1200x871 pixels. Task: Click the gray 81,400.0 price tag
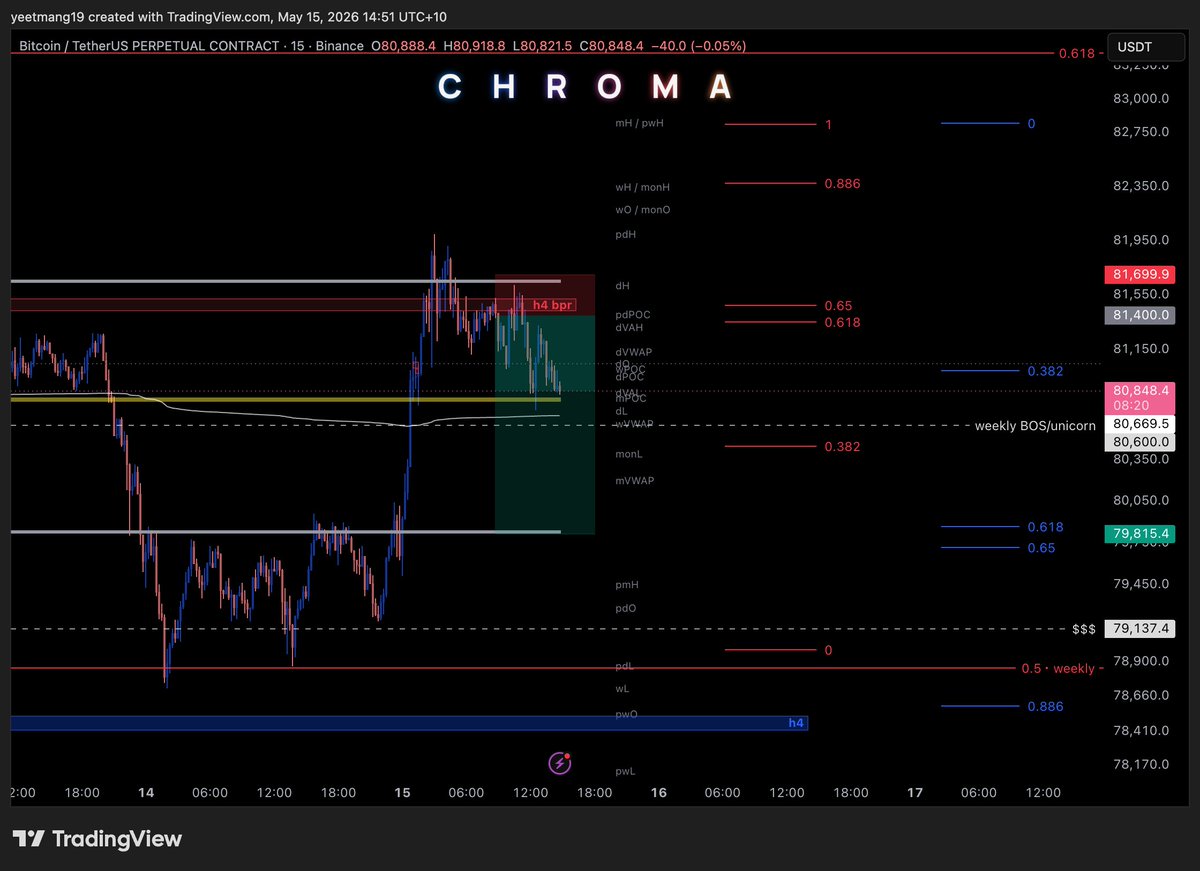1138,315
